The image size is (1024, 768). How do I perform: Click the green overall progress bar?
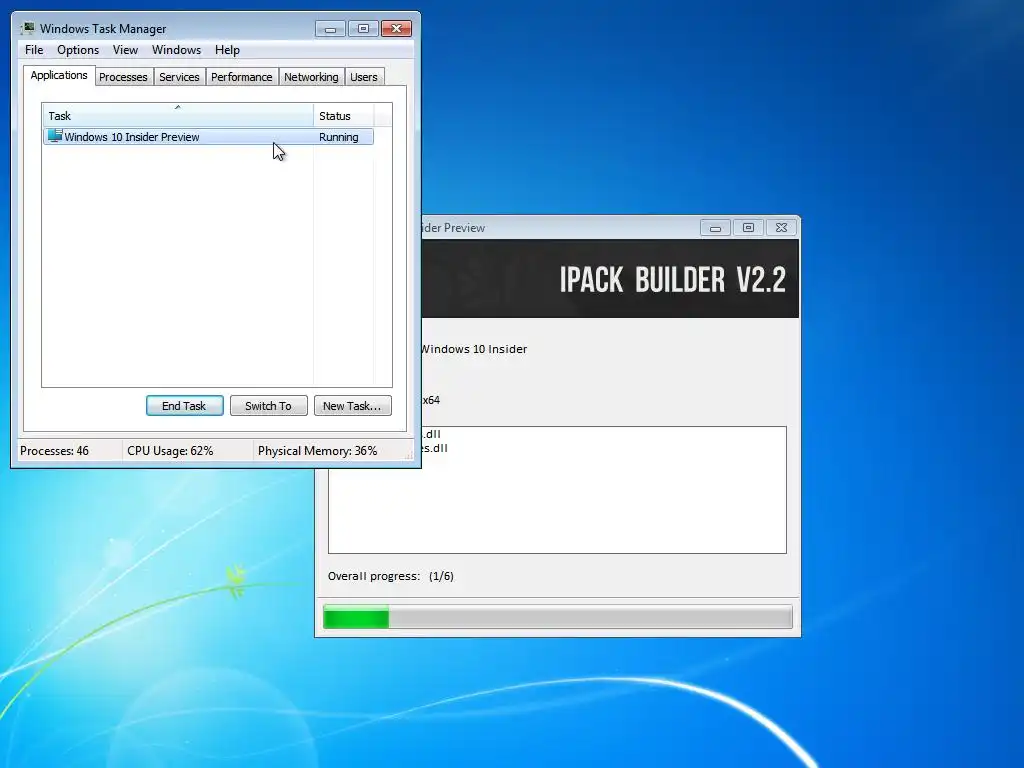tap(558, 616)
